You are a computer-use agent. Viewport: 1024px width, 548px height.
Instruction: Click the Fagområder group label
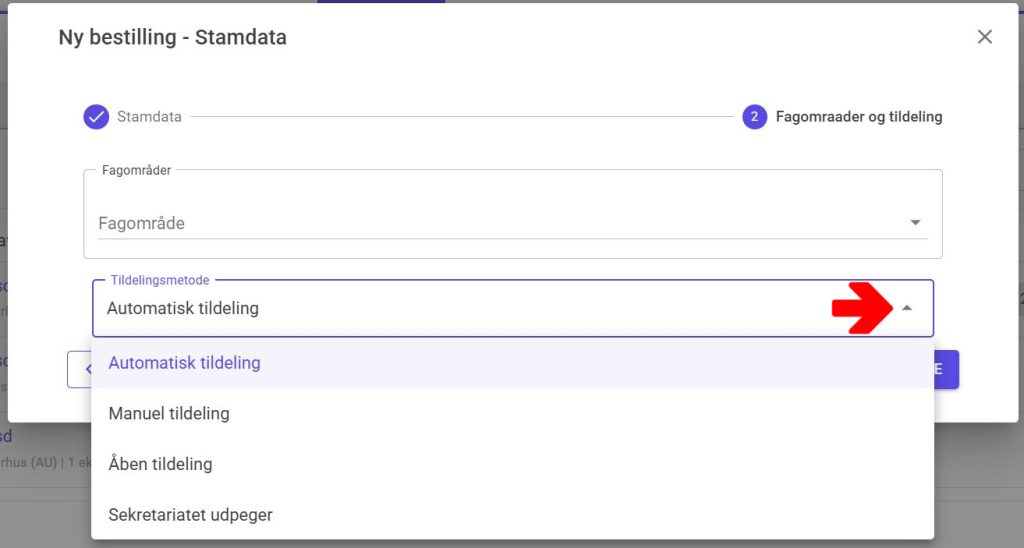point(136,171)
